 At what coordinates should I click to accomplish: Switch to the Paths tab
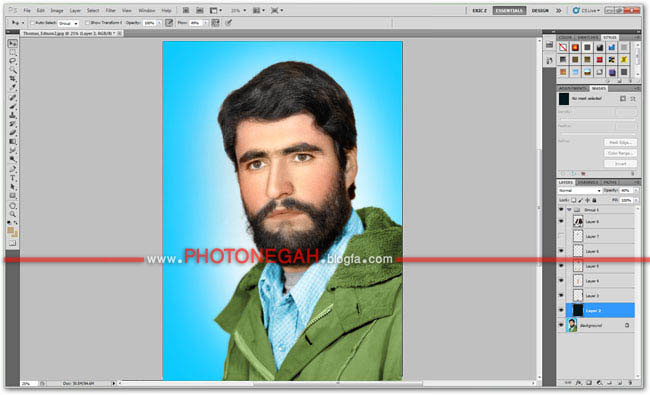(609, 182)
